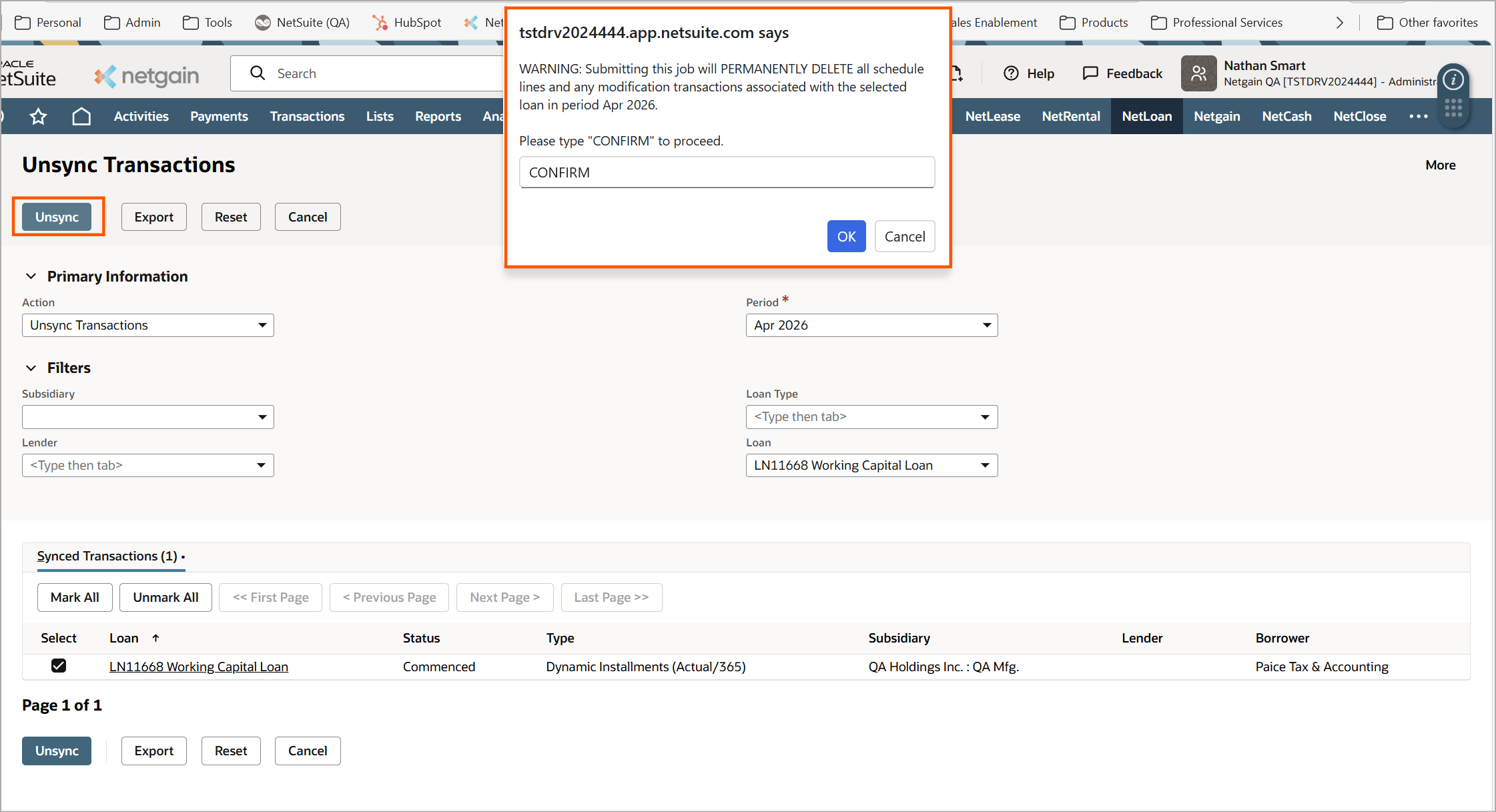Click Unmark All button
1496x812 pixels.
pyautogui.click(x=165, y=597)
